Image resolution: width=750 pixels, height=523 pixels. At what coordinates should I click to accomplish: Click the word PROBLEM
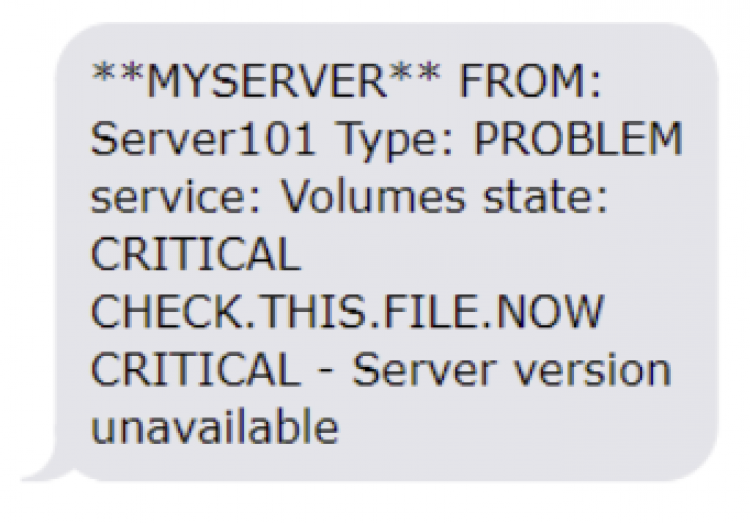tap(578, 139)
